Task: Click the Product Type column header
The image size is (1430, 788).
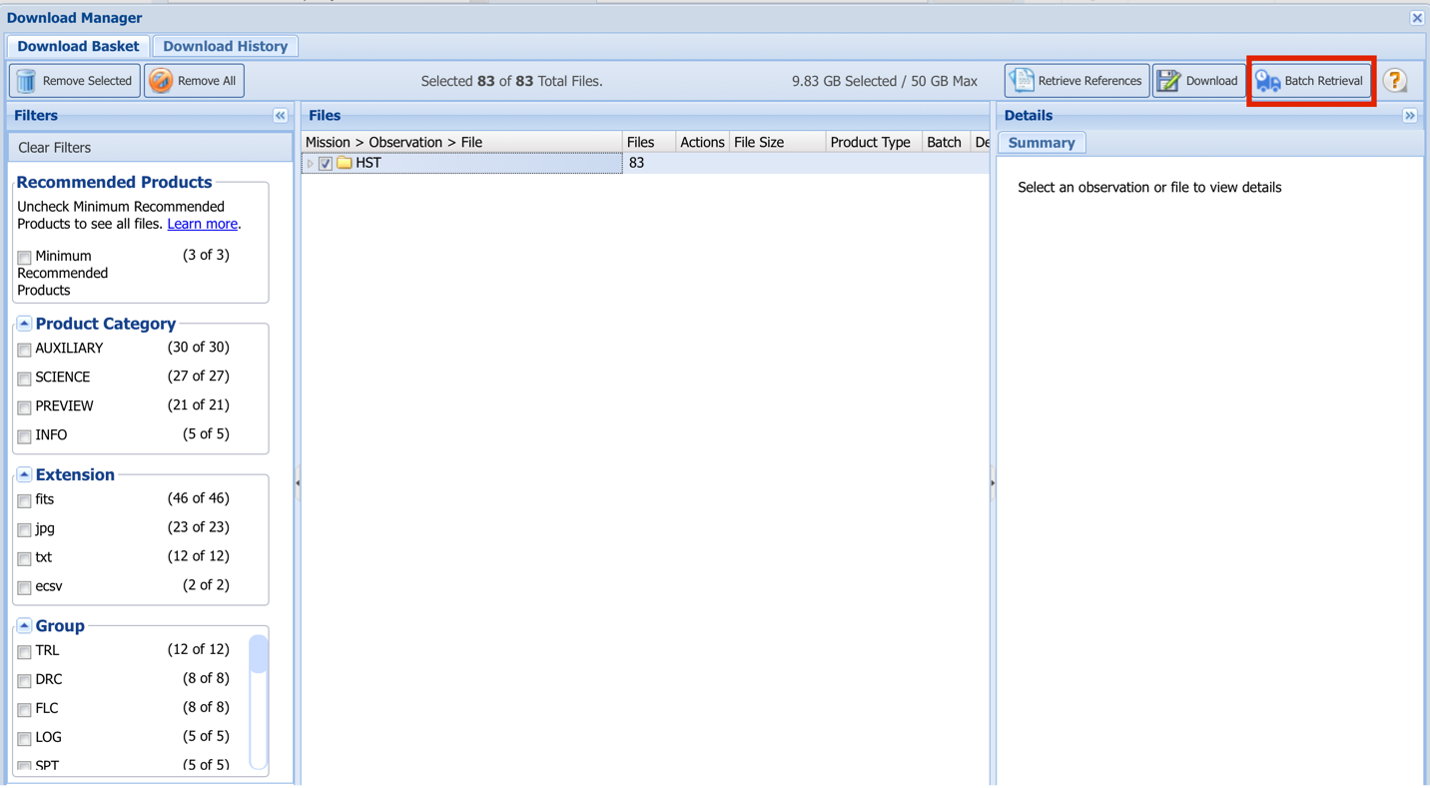Action: tap(874, 142)
